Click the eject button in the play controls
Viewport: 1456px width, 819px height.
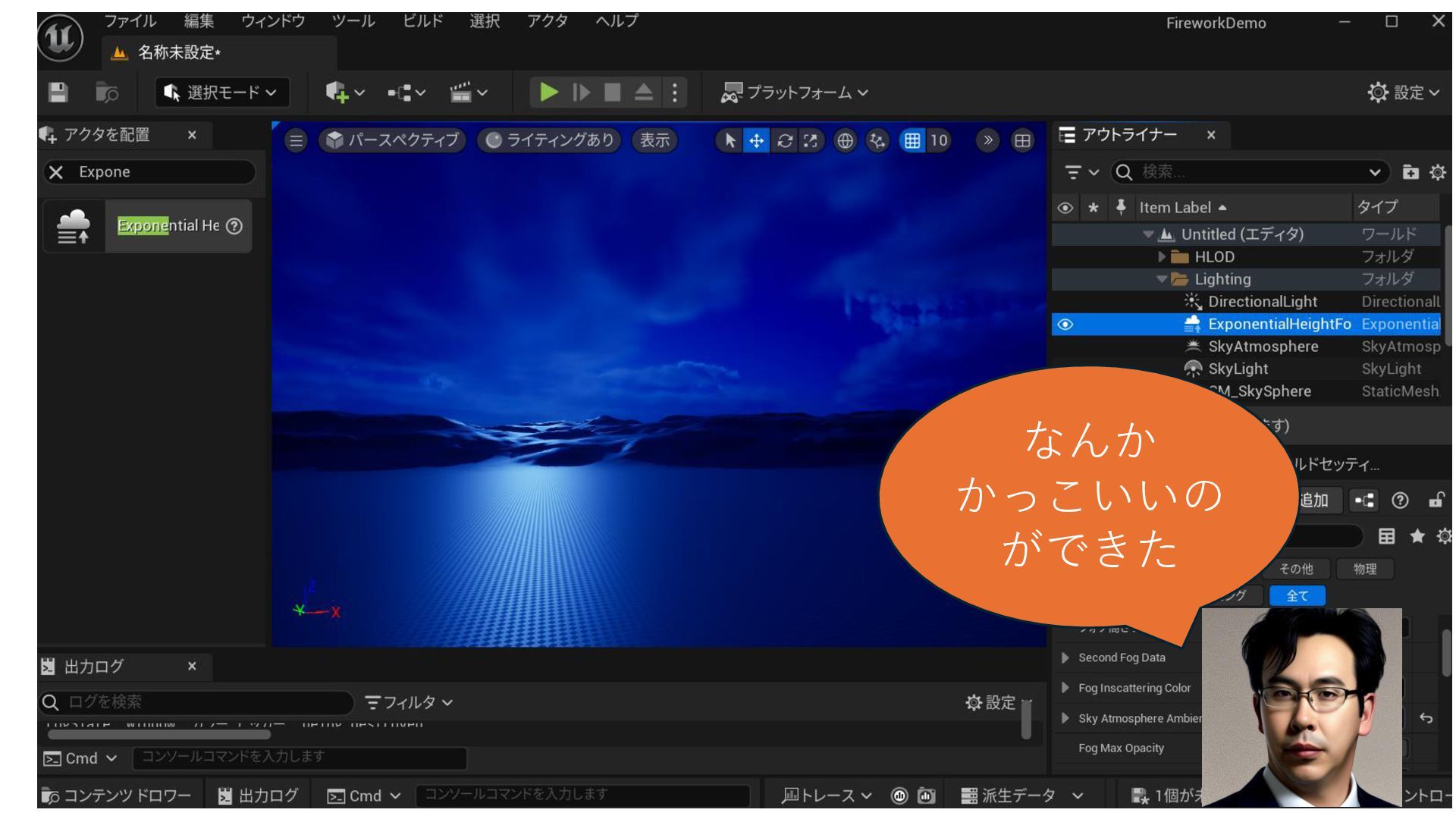(x=643, y=93)
